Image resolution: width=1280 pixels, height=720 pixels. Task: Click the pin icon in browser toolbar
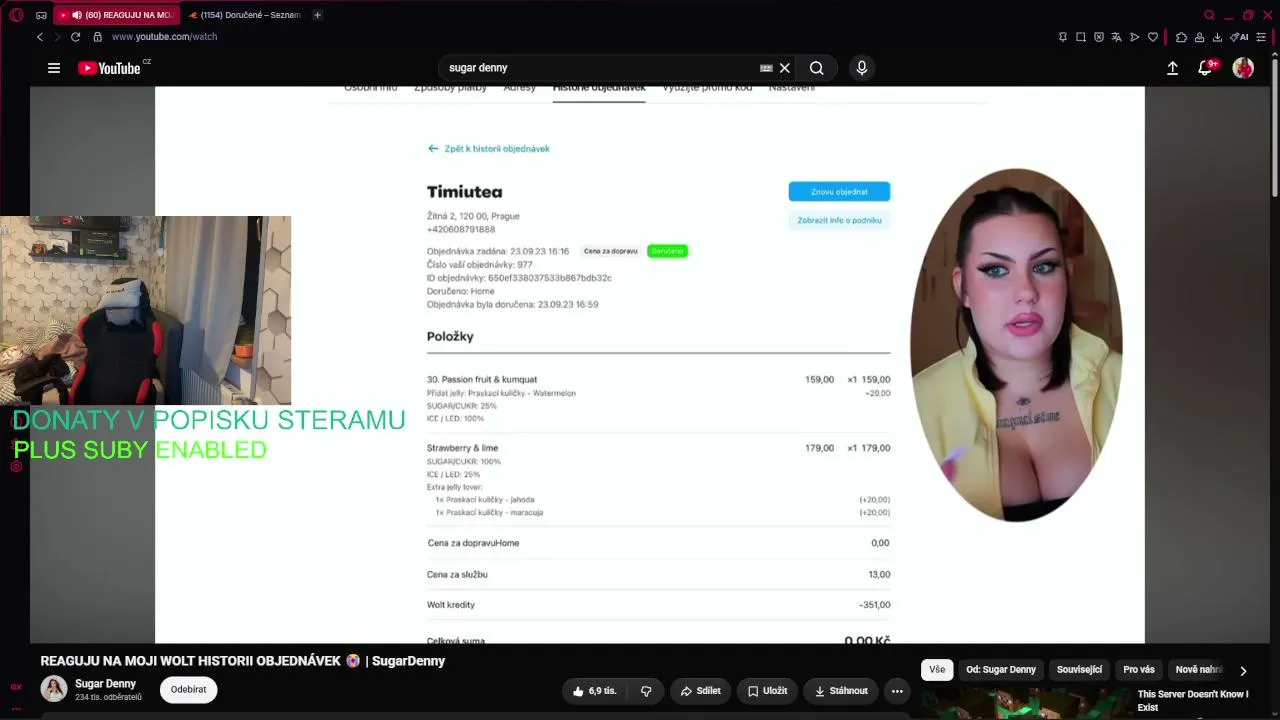[x=1062, y=37]
